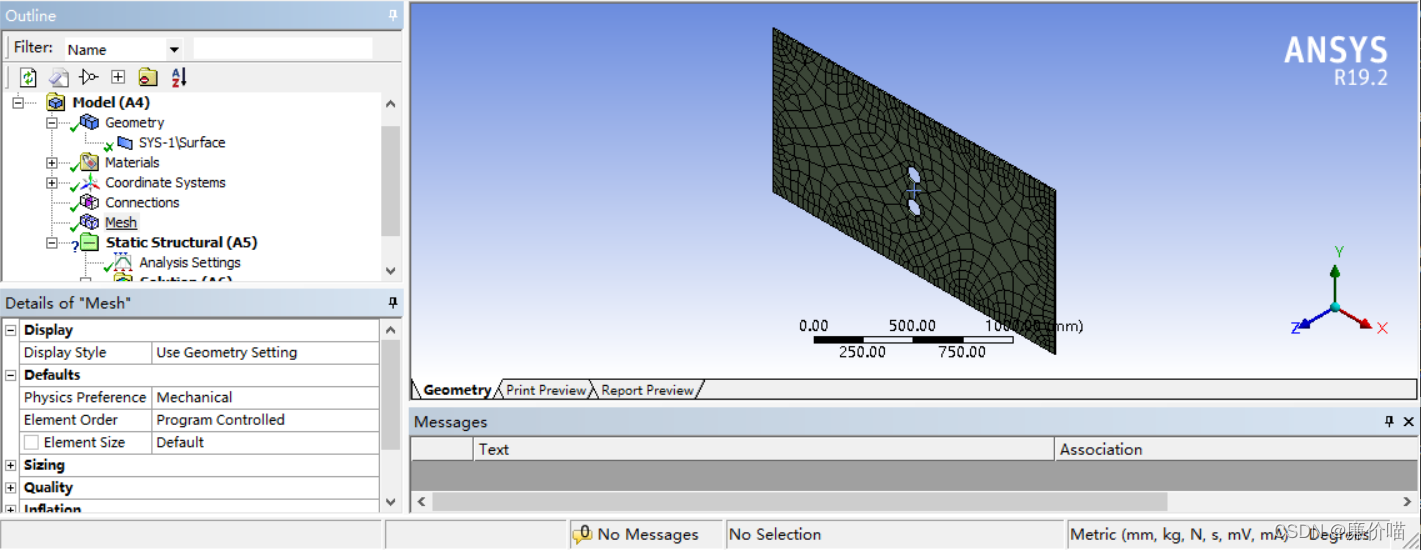Click the Connections node icon

pos(89,202)
